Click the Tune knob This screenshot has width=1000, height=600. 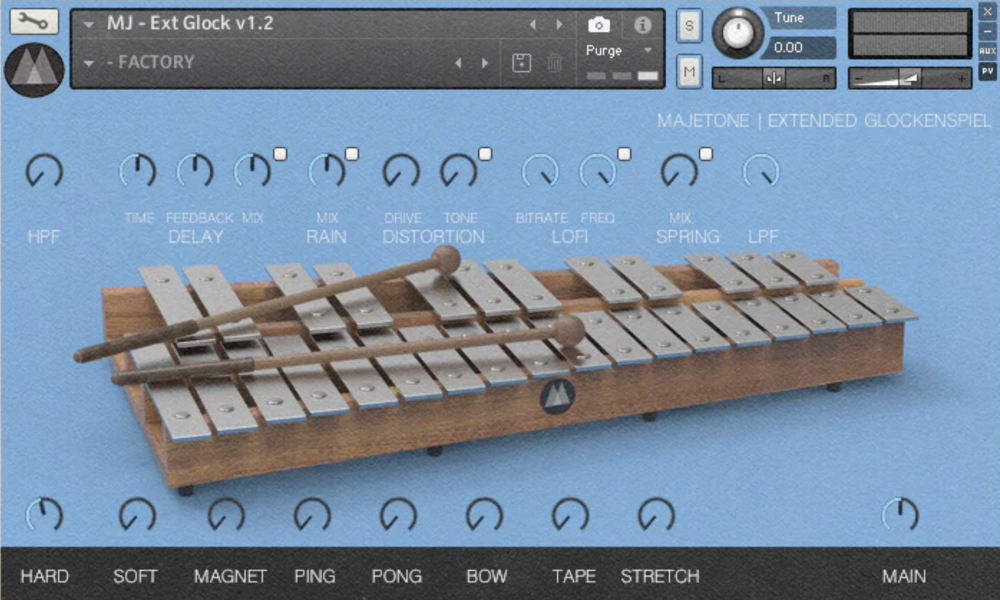738,33
